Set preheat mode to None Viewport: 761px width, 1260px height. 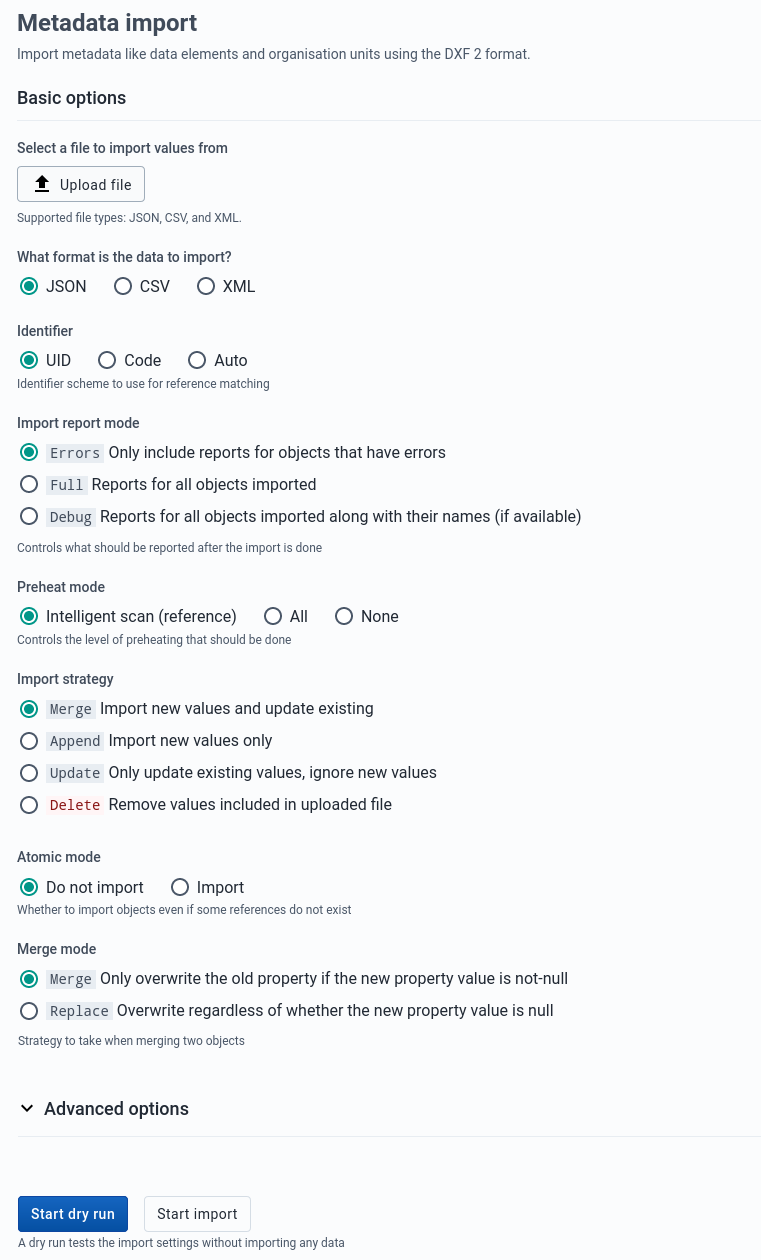point(344,616)
